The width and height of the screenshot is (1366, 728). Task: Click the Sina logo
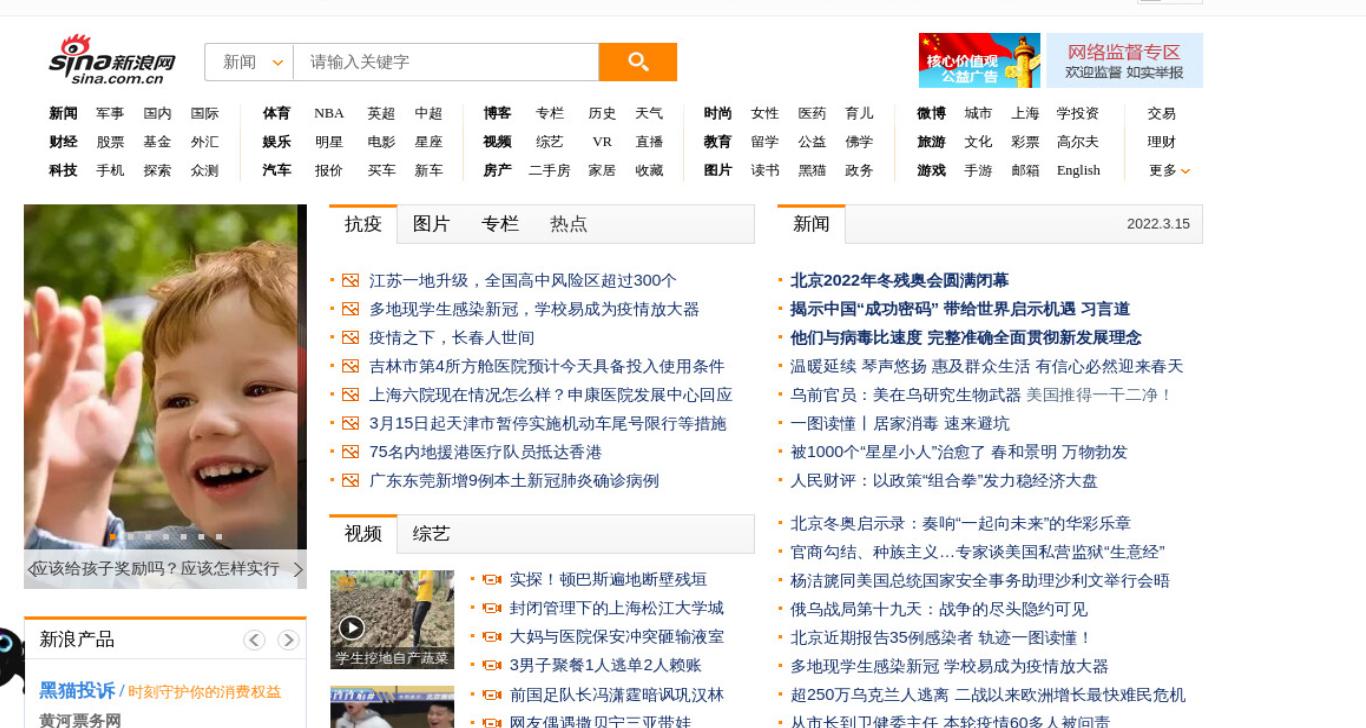112,60
